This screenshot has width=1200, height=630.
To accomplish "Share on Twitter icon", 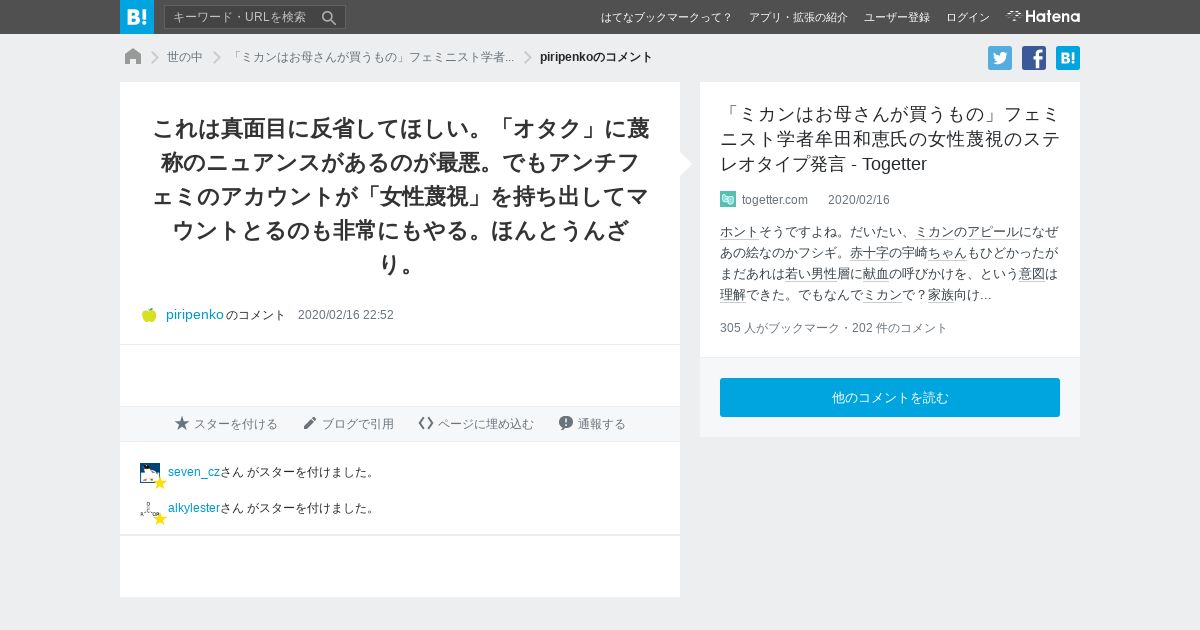I will (x=1000, y=58).
